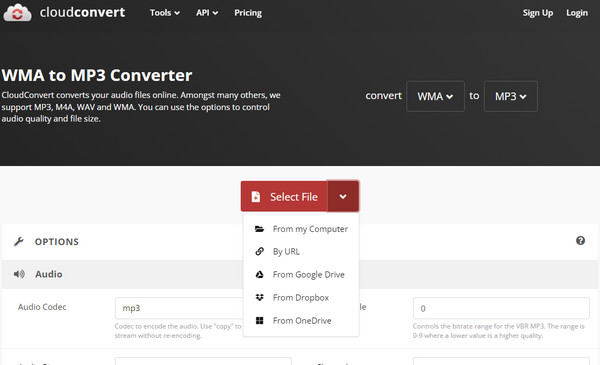Choose From my Computer option
Image resolution: width=600 pixels, height=365 pixels.
click(301, 229)
